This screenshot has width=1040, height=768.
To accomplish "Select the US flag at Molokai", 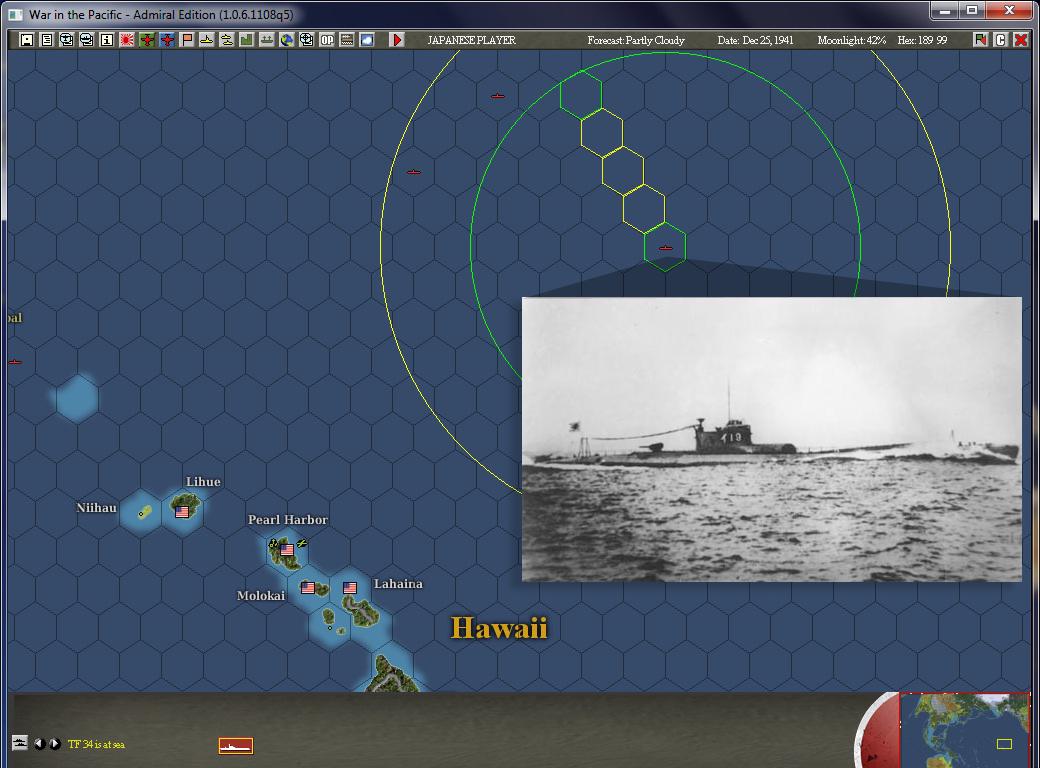I will (308, 588).
